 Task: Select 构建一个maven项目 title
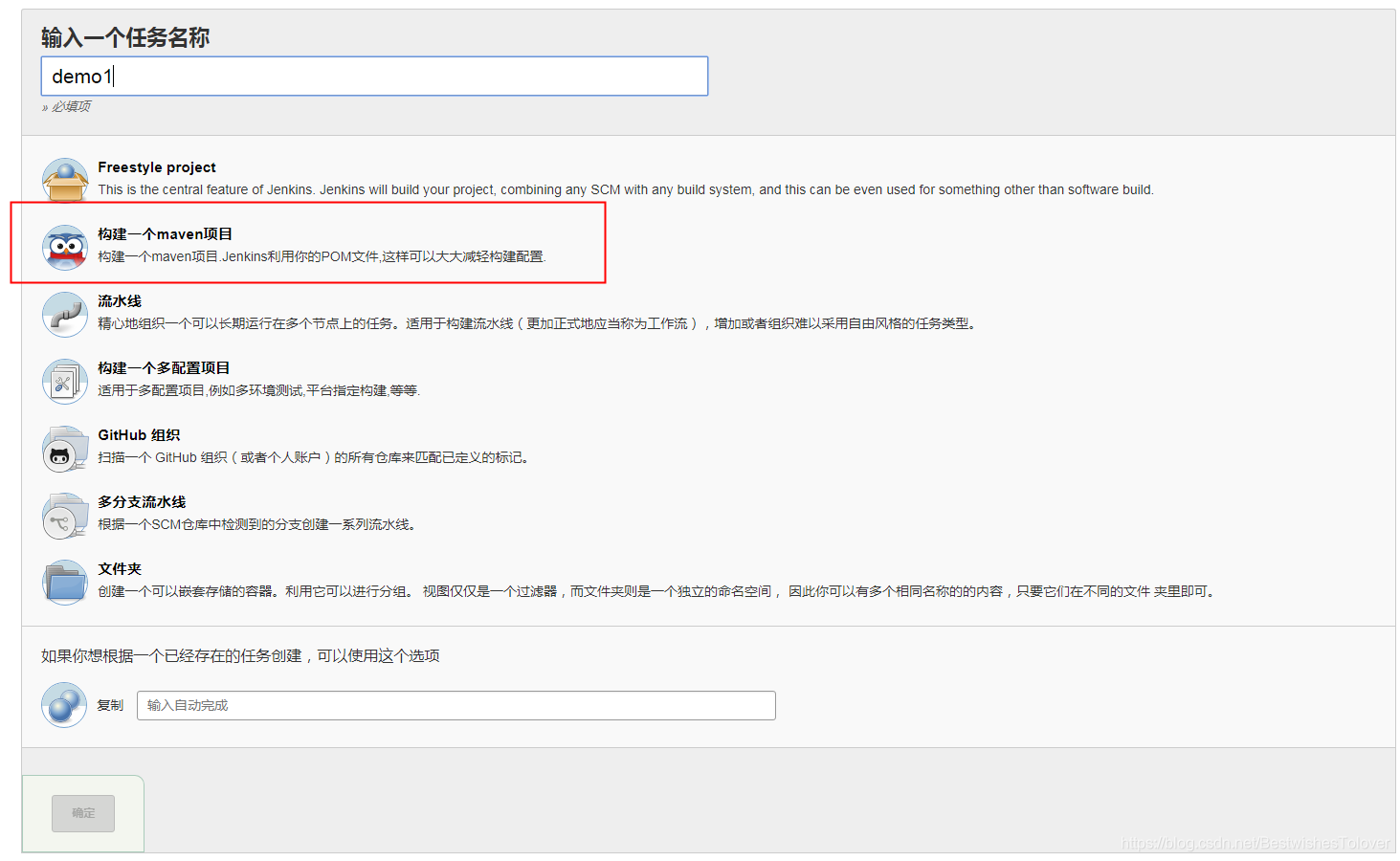[x=165, y=234]
